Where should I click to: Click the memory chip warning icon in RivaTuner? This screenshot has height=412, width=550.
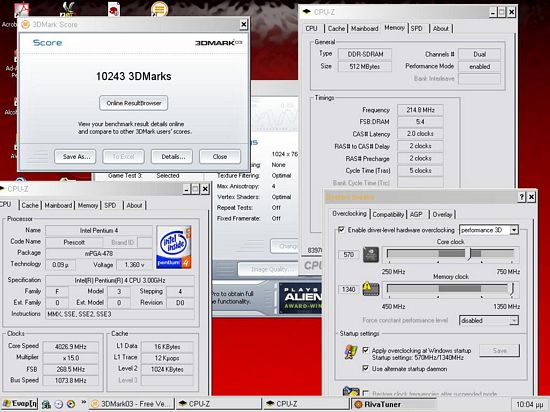371,289
